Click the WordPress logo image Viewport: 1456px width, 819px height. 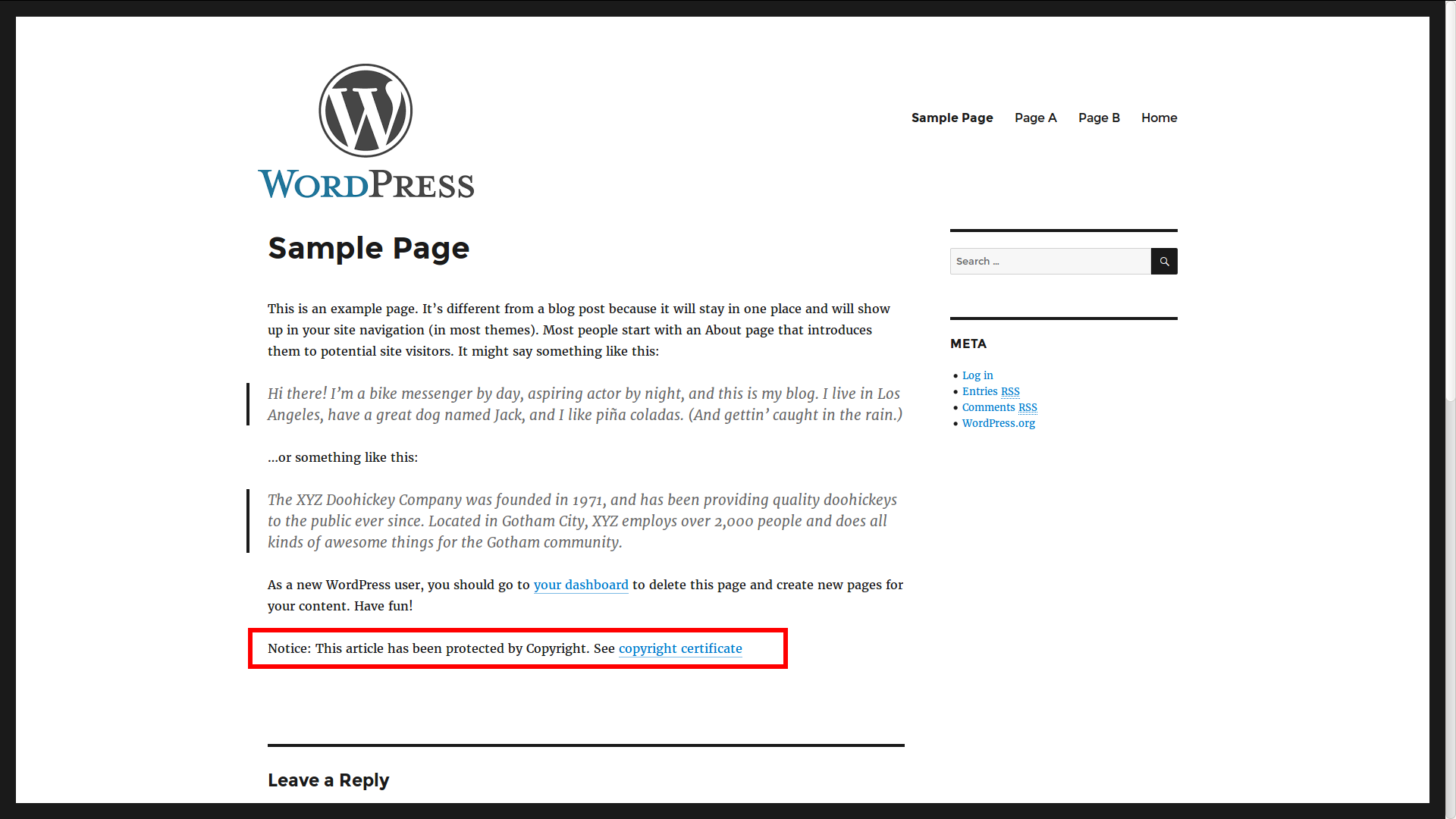pos(366,131)
